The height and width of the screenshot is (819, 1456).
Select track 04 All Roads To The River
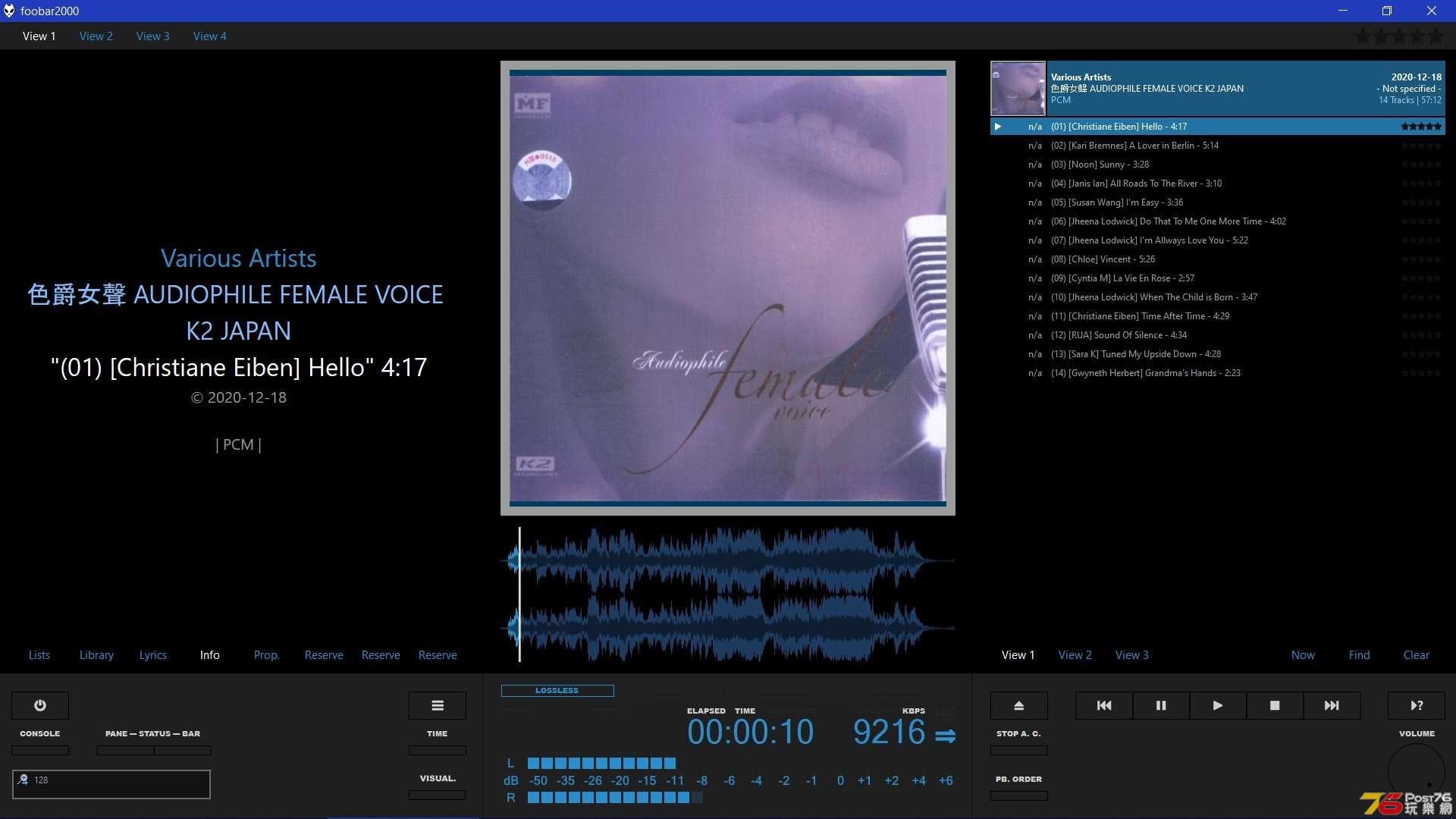pos(1218,184)
